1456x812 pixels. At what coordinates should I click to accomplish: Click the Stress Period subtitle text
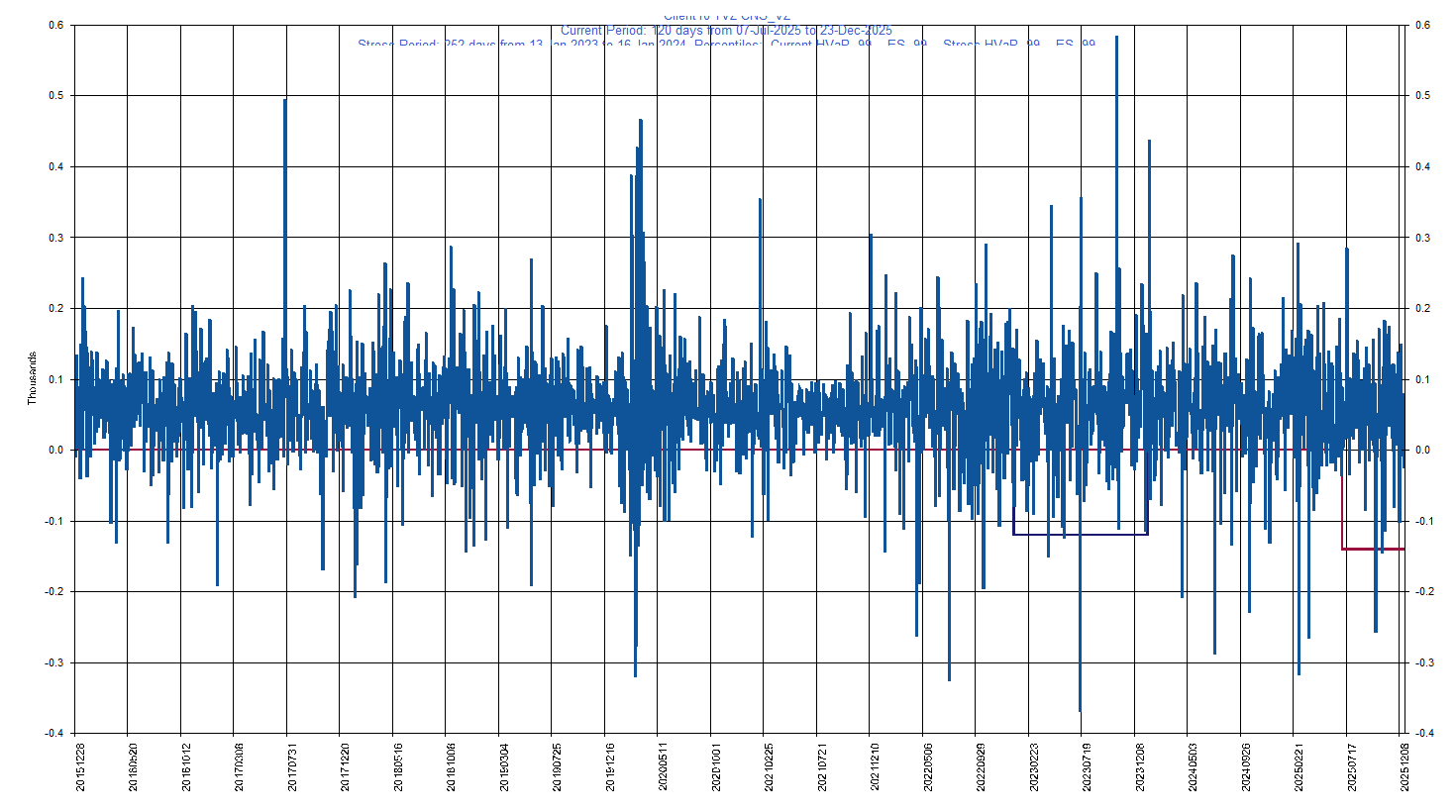pos(726,44)
